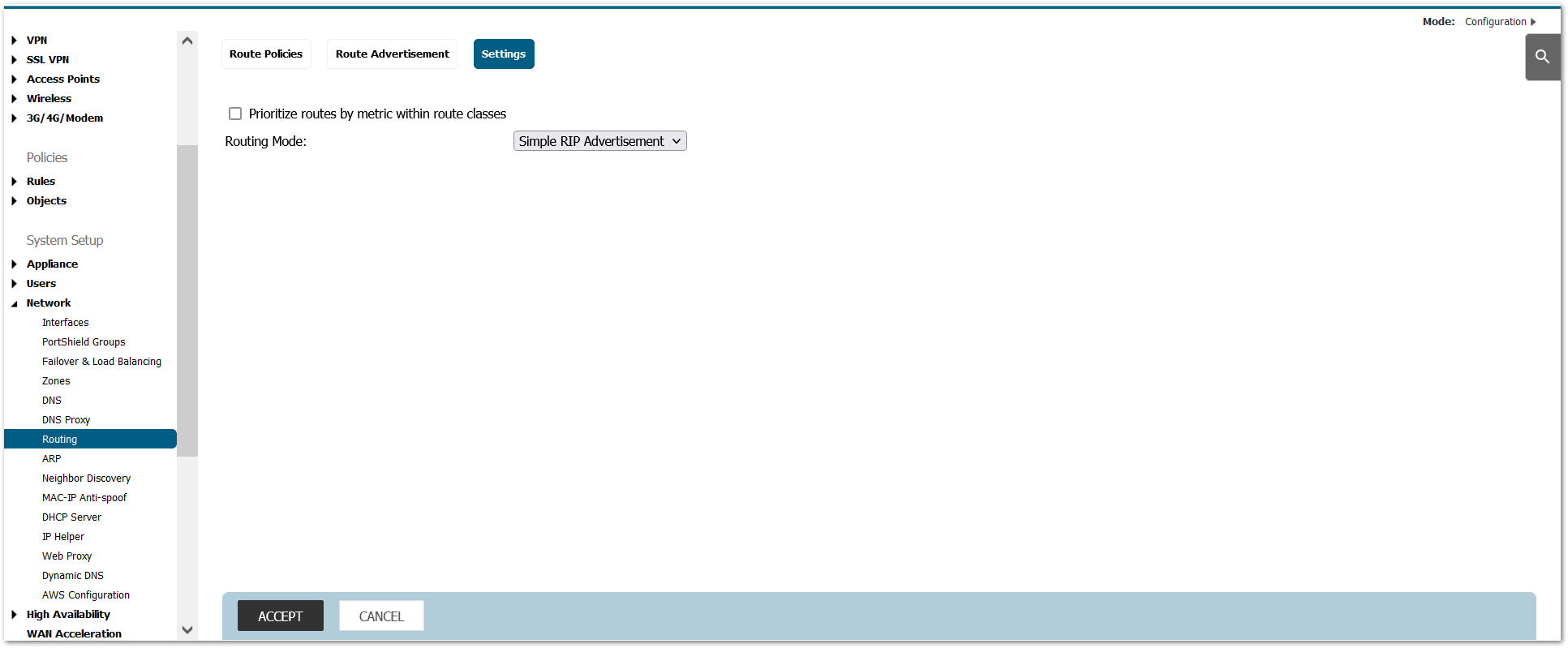The image size is (1568, 648).
Task: Expand the 3G/4G/Modem section arrow
Action: tap(14, 118)
